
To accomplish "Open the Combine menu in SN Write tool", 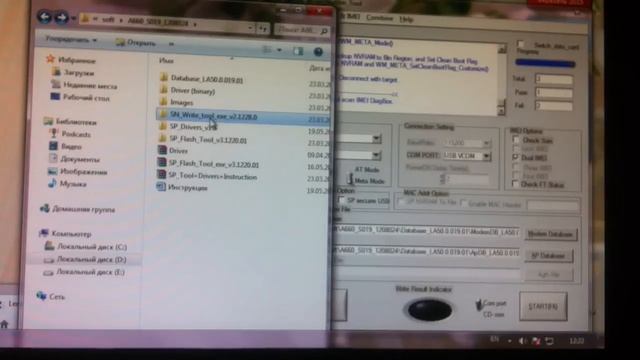I will 380,18.
